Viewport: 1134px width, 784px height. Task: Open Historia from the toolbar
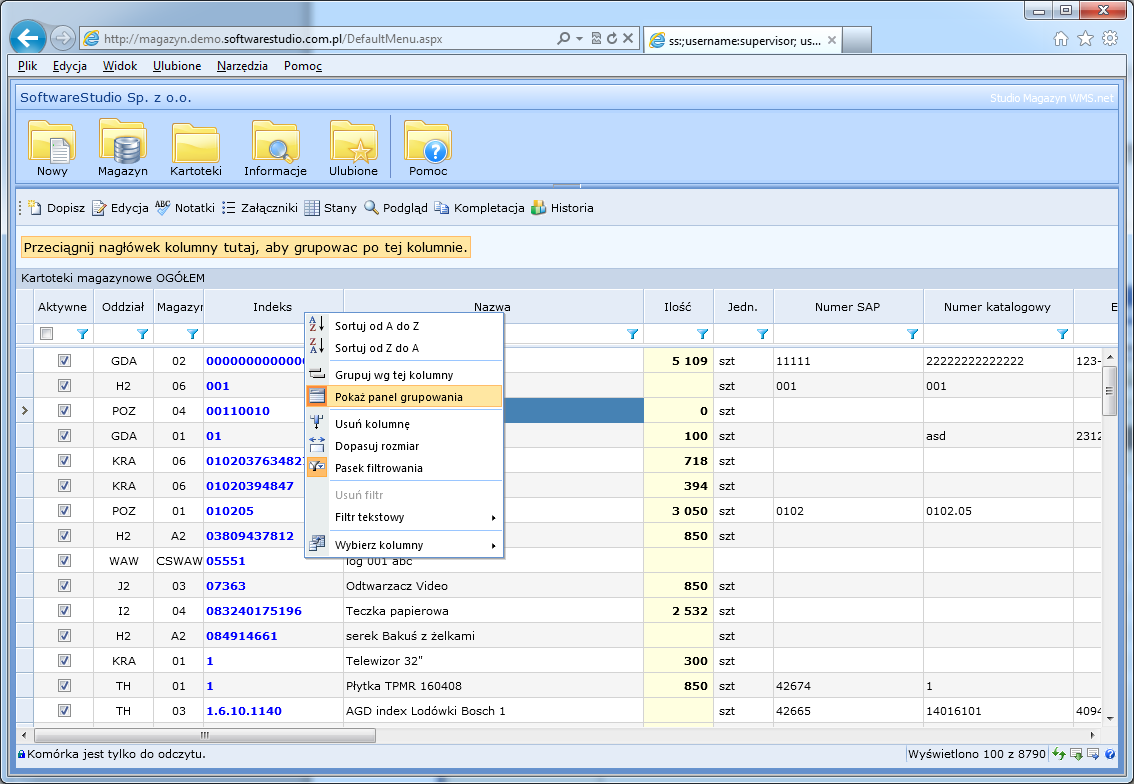point(562,208)
